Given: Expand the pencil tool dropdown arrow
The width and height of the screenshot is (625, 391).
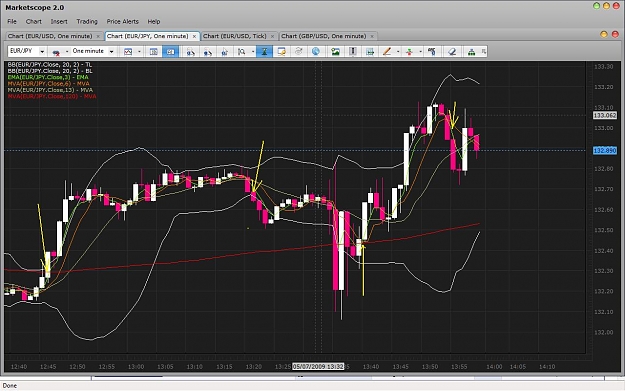Looking at the screenshot, I should click(398, 51).
